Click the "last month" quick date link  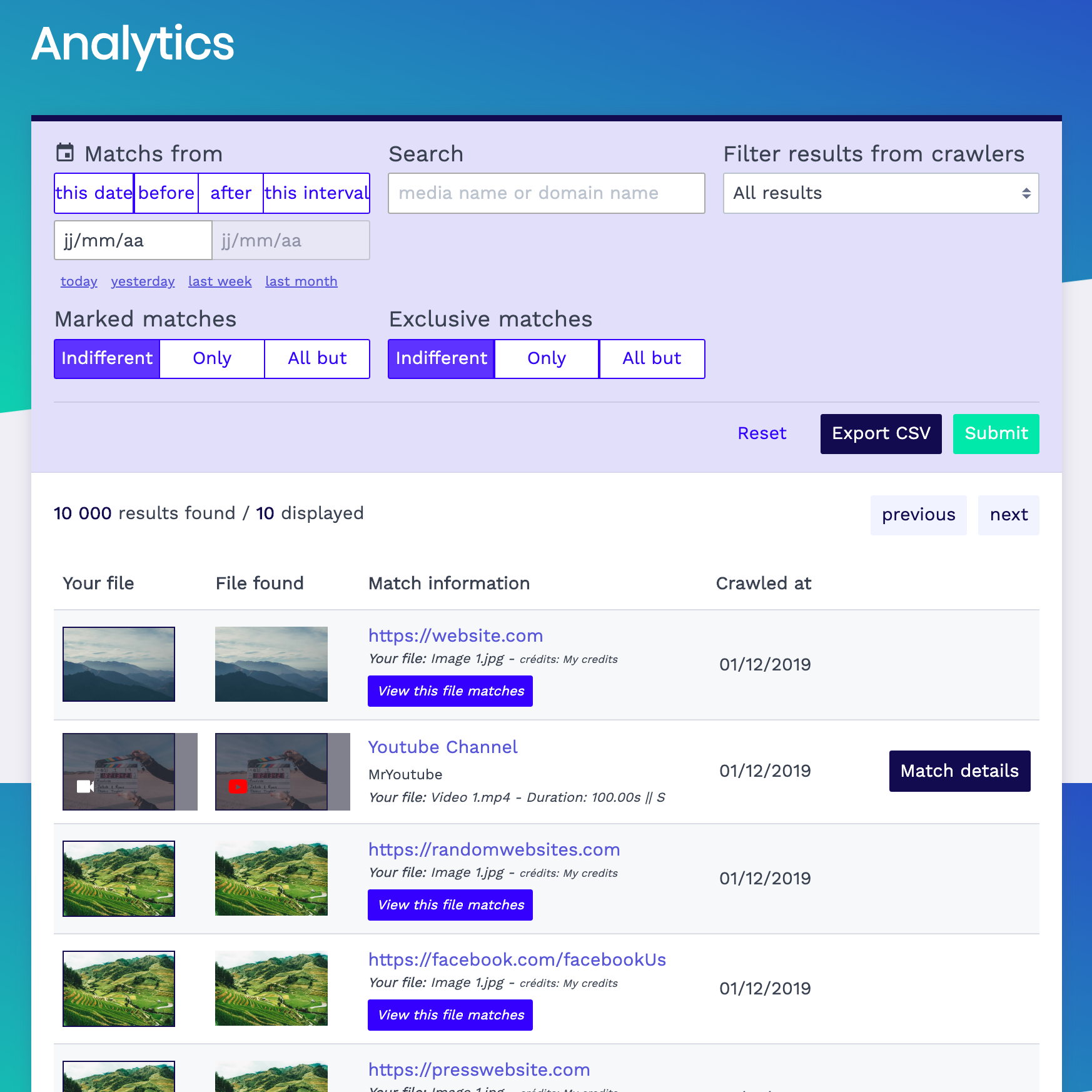(x=301, y=281)
